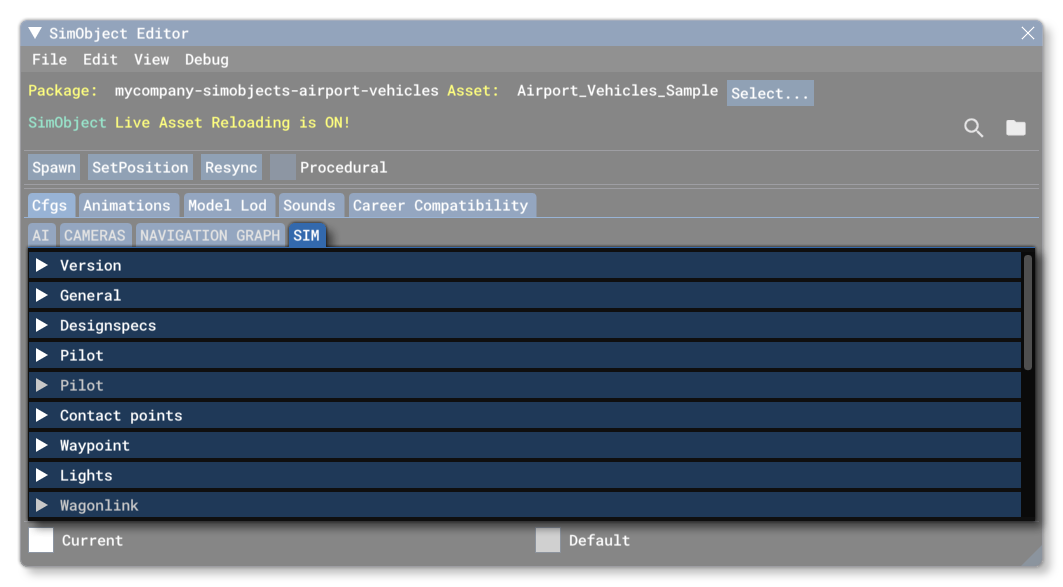Enable the Default checkbox
The width and height of the screenshot is (1063, 587).
pyautogui.click(x=547, y=540)
